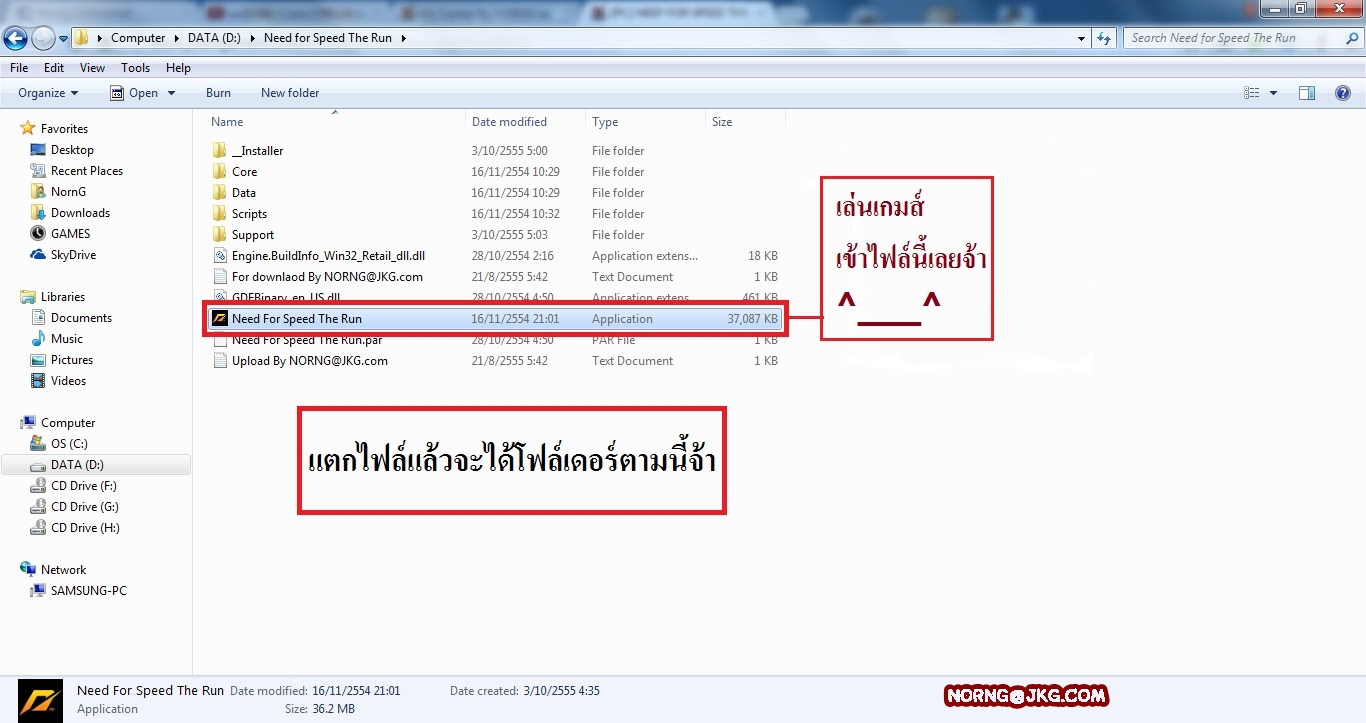Expand the arrow after DATA (D:) breadcrumb
Screen dimensions: 1366x723
[x=253, y=38]
